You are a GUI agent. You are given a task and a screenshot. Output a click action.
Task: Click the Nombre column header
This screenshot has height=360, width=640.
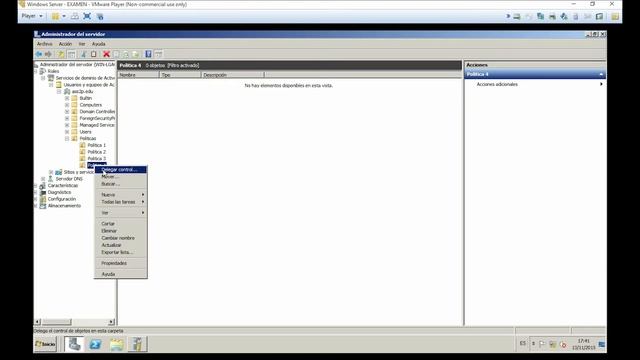click(x=138, y=75)
